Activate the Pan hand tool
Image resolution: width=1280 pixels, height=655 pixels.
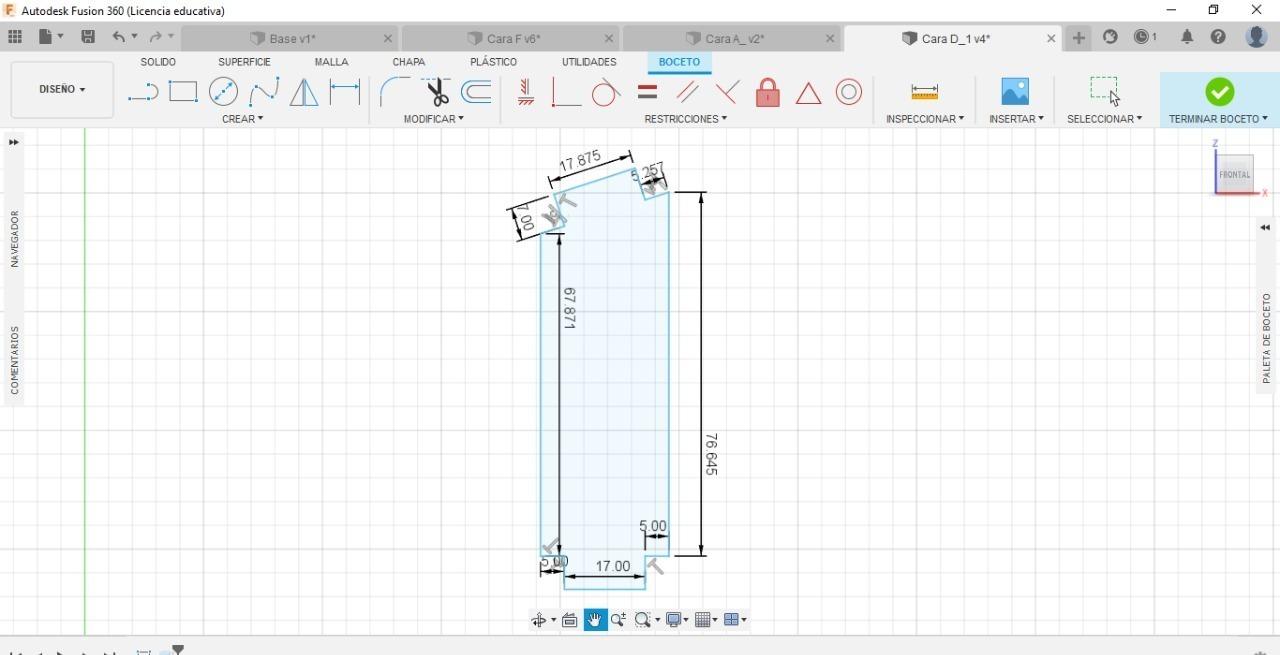(x=596, y=620)
